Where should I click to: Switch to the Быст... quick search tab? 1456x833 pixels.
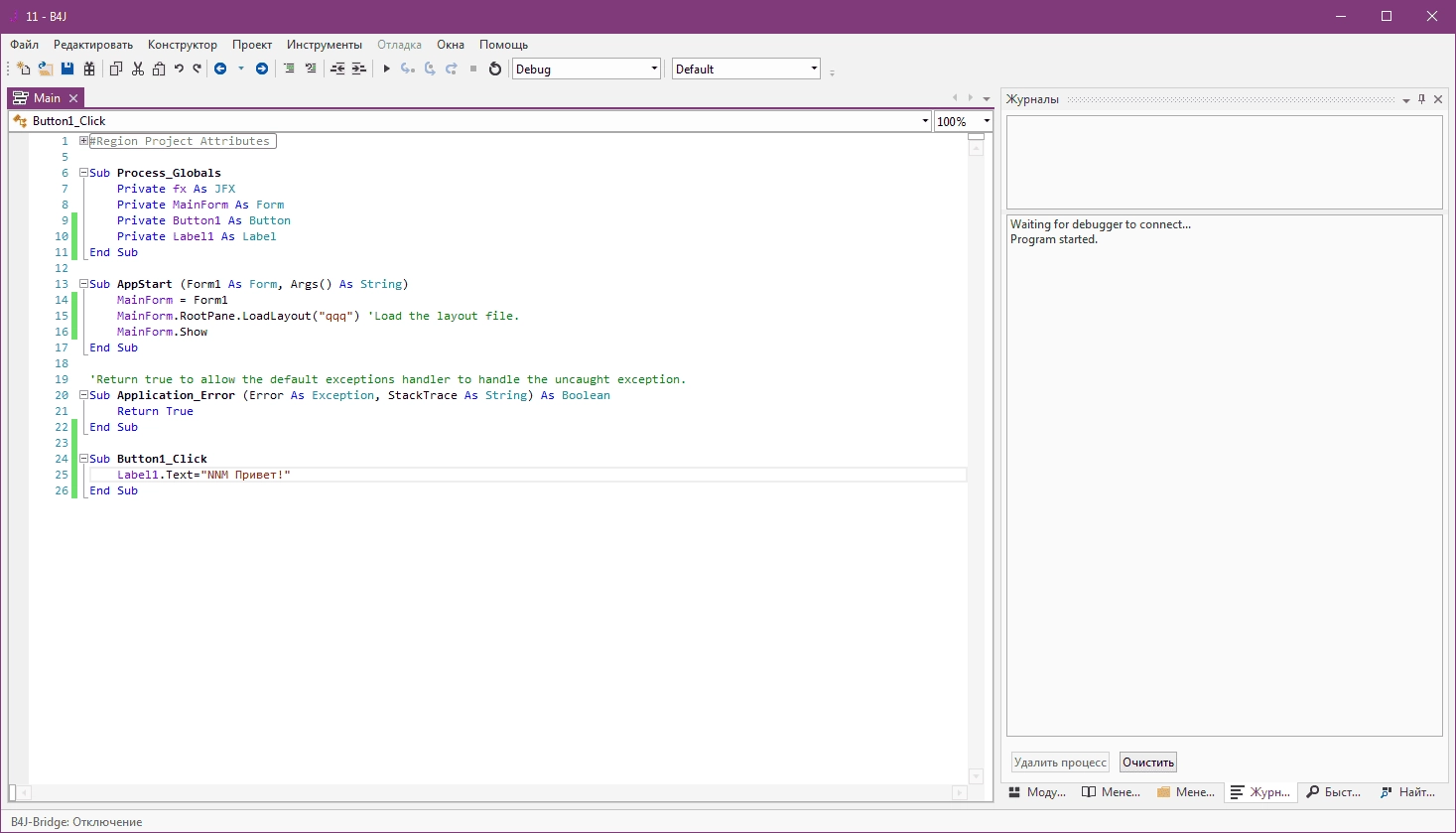click(x=1335, y=792)
